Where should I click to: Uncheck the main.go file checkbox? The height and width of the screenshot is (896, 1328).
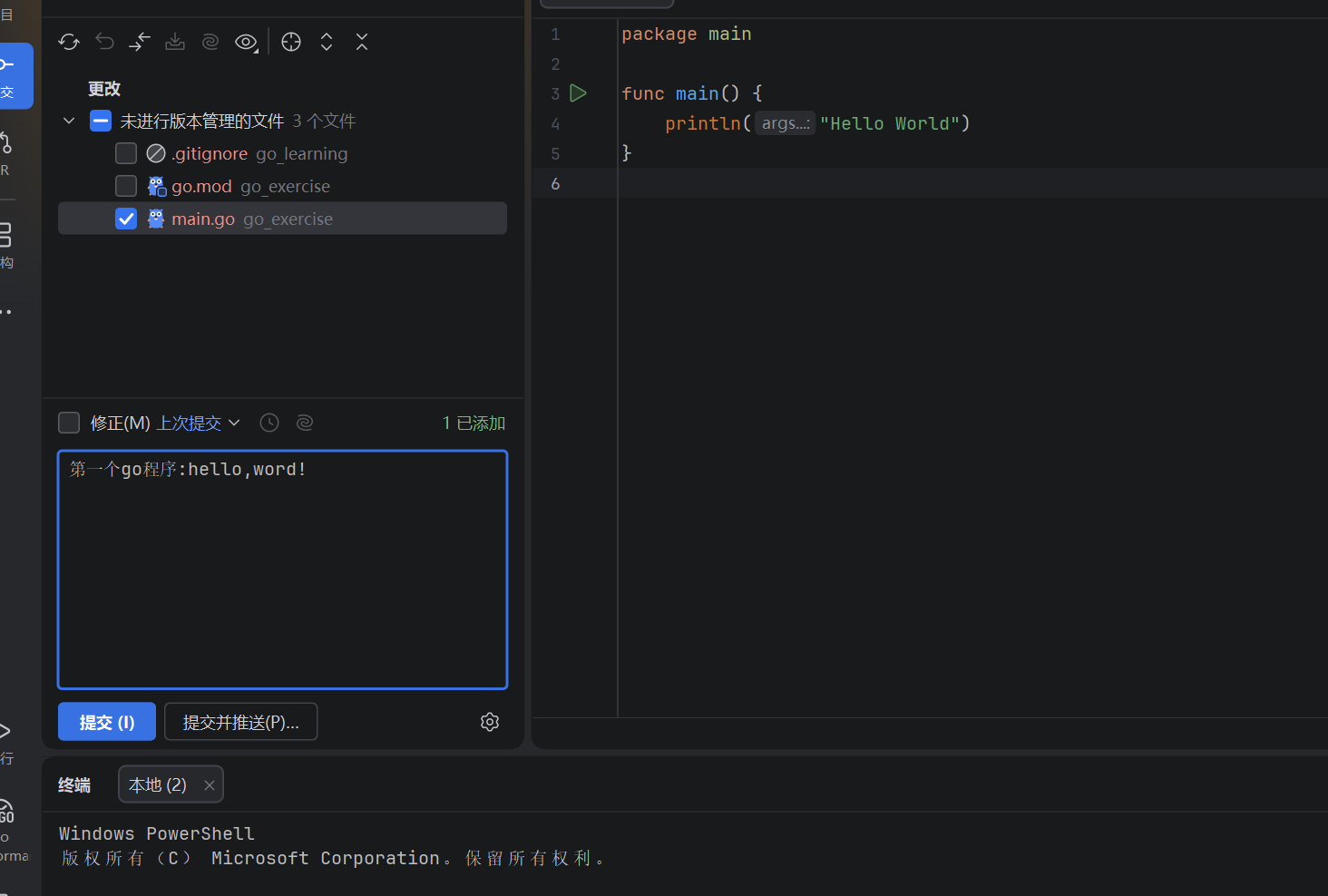coord(126,219)
